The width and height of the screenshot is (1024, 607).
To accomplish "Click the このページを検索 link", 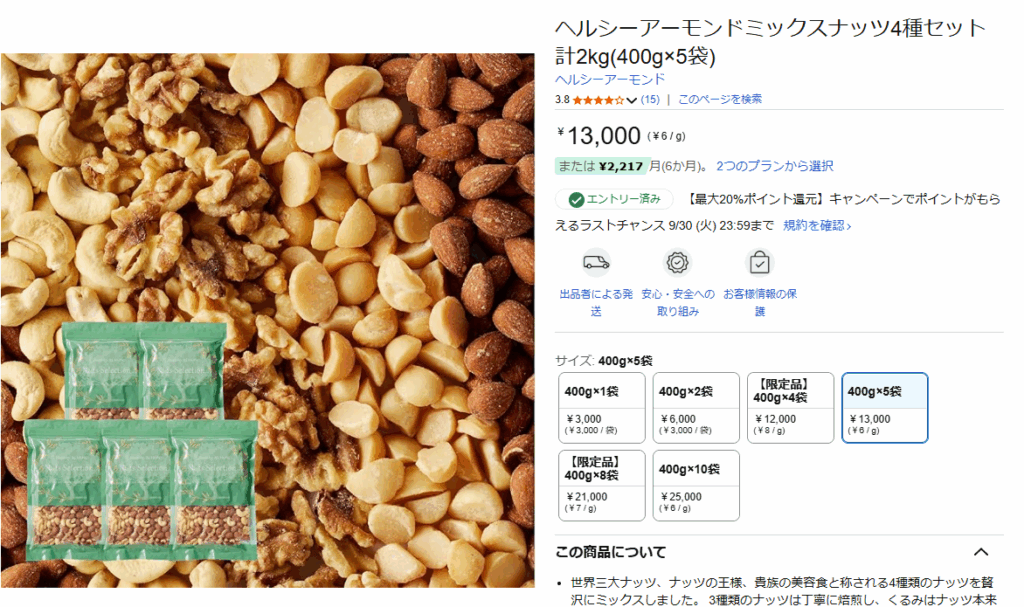I will tap(720, 99).
